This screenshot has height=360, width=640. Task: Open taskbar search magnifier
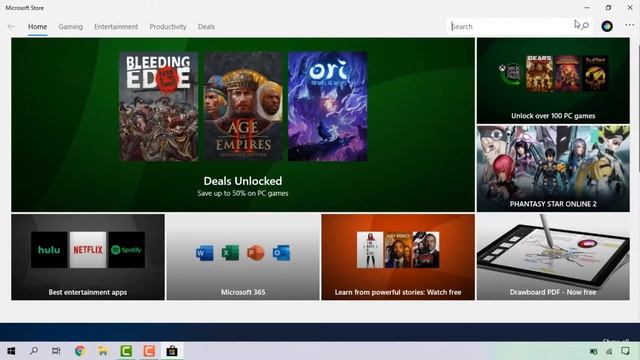(x=34, y=351)
